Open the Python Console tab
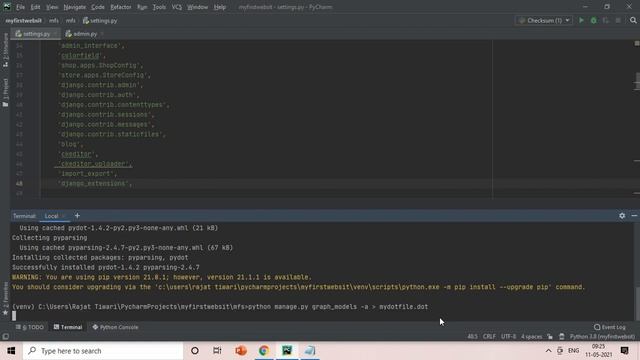This screenshot has width=640, height=360. click(115, 327)
